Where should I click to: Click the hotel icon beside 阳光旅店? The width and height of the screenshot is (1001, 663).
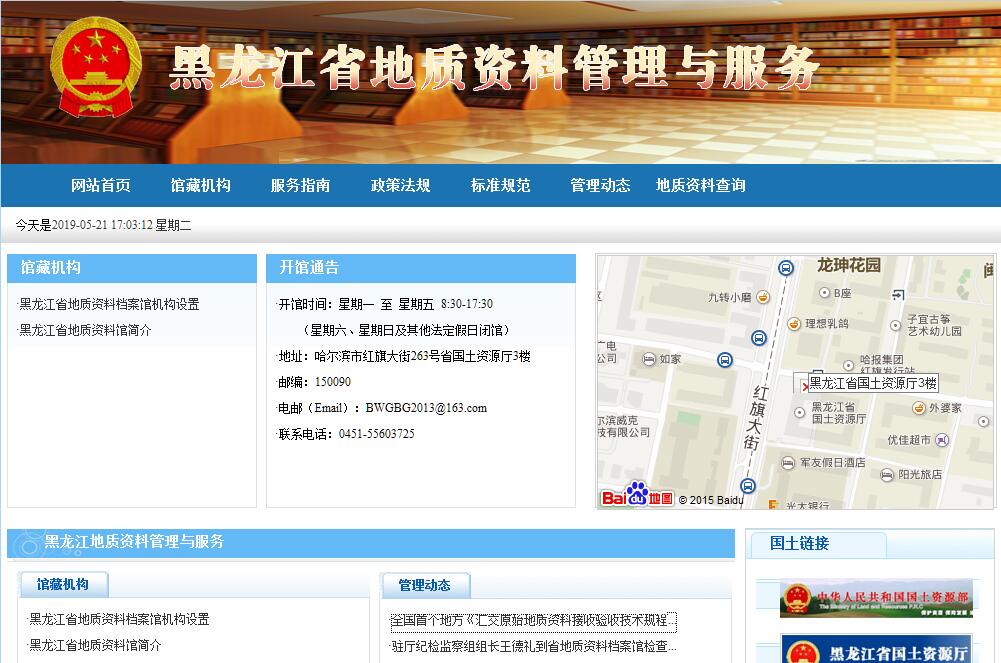coord(886,475)
